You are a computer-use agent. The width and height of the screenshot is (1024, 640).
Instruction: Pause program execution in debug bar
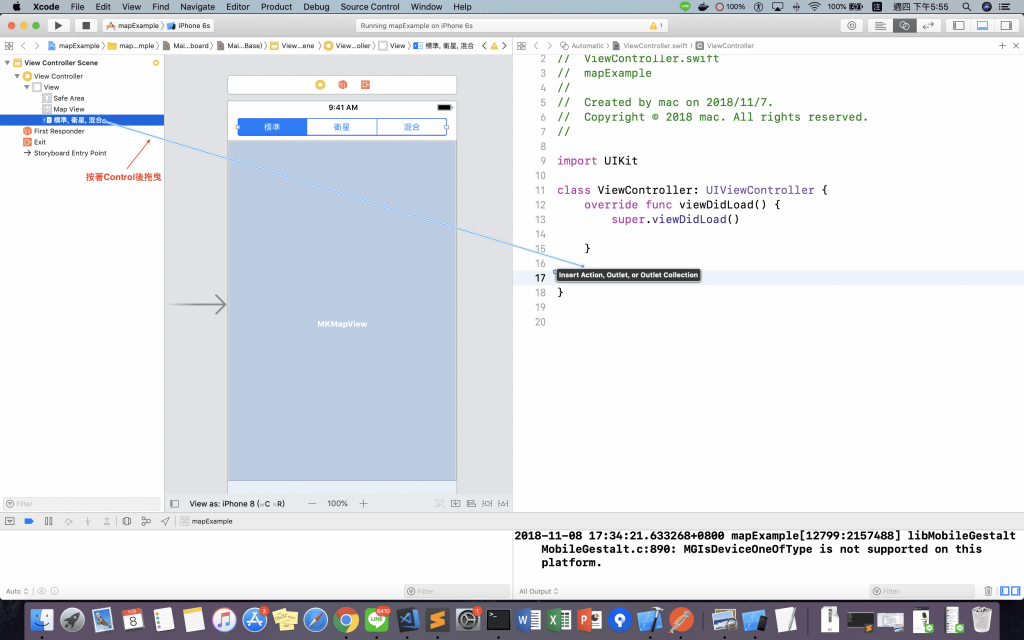(x=48, y=521)
